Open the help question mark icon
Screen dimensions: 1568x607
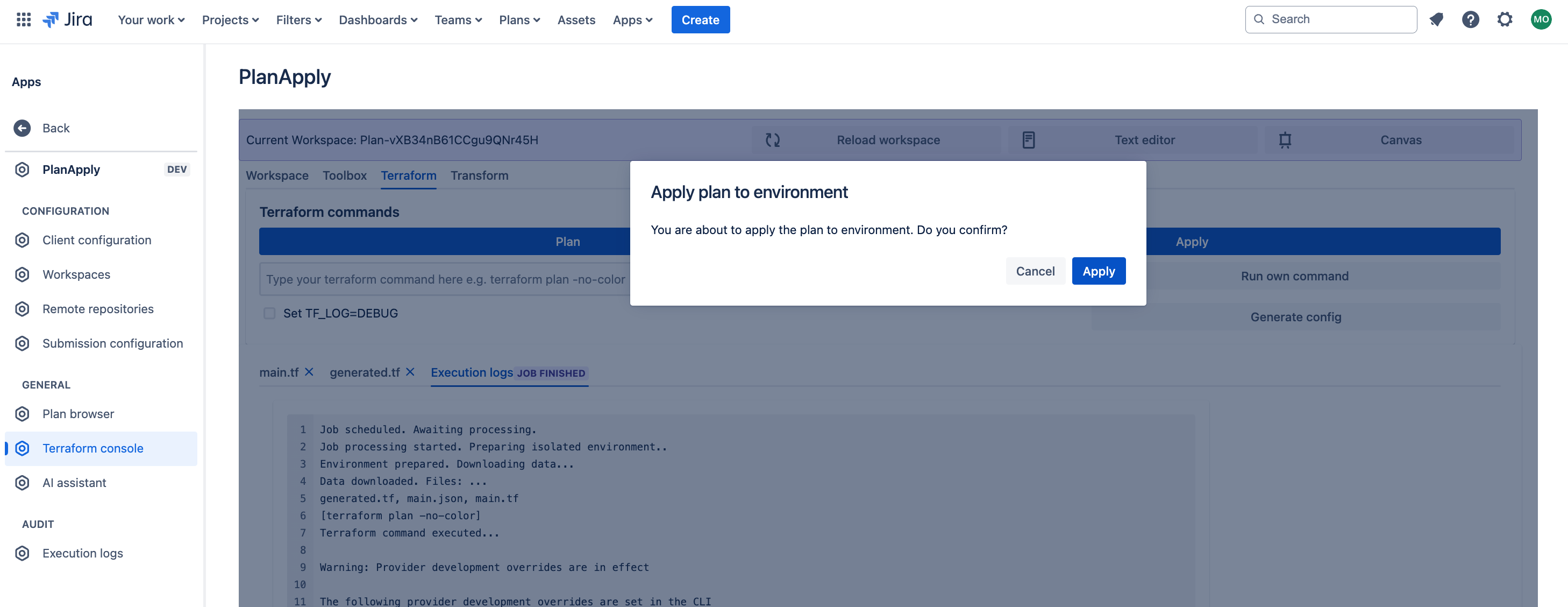(1470, 19)
